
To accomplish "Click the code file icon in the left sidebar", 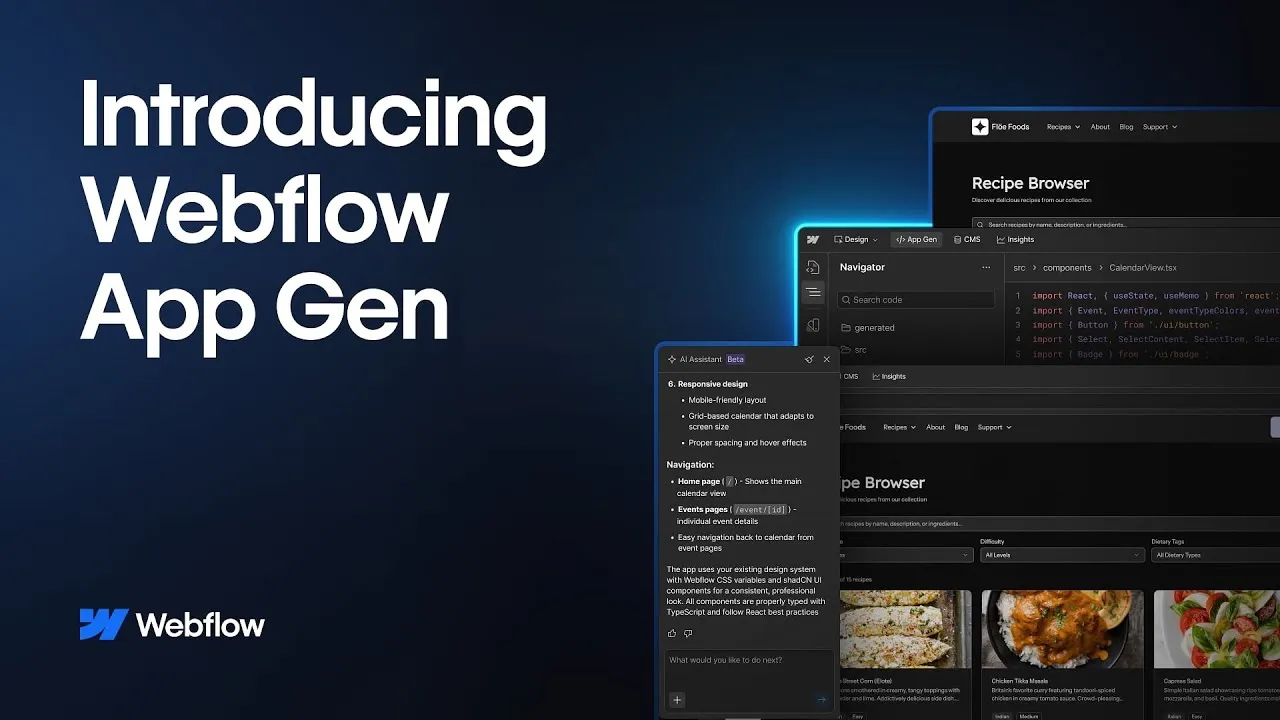I will [813, 267].
